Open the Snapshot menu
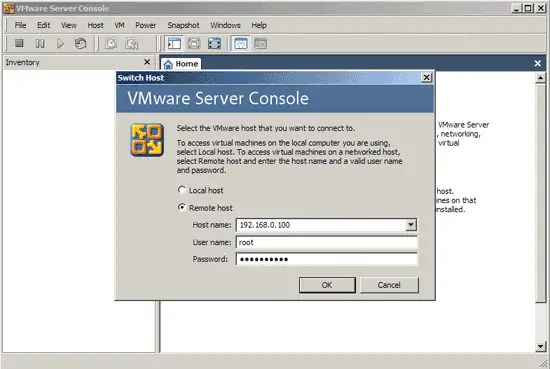Image resolution: width=550 pixels, height=369 pixels. point(183,25)
